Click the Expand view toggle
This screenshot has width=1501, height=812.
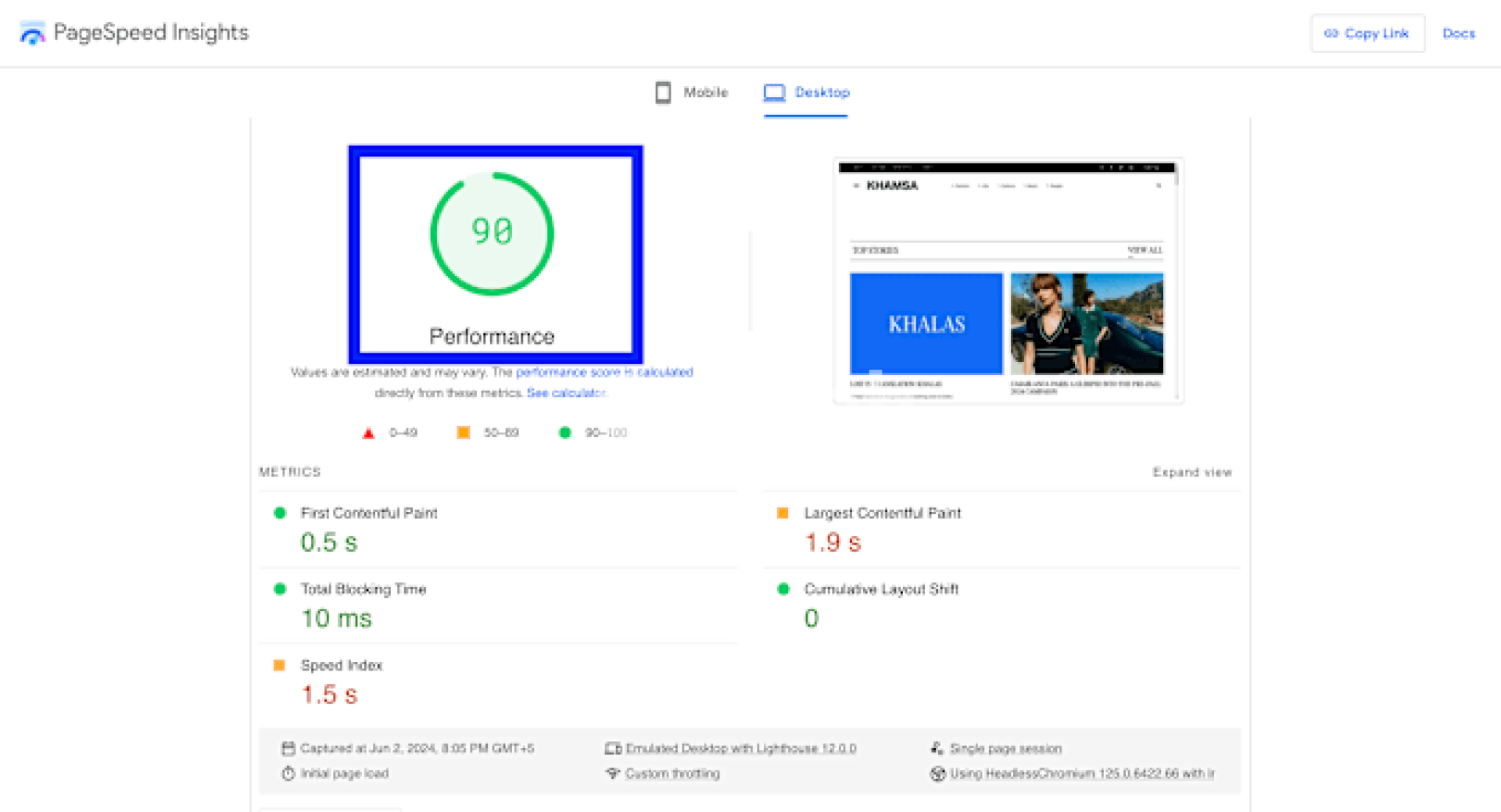tap(1191, 472)
